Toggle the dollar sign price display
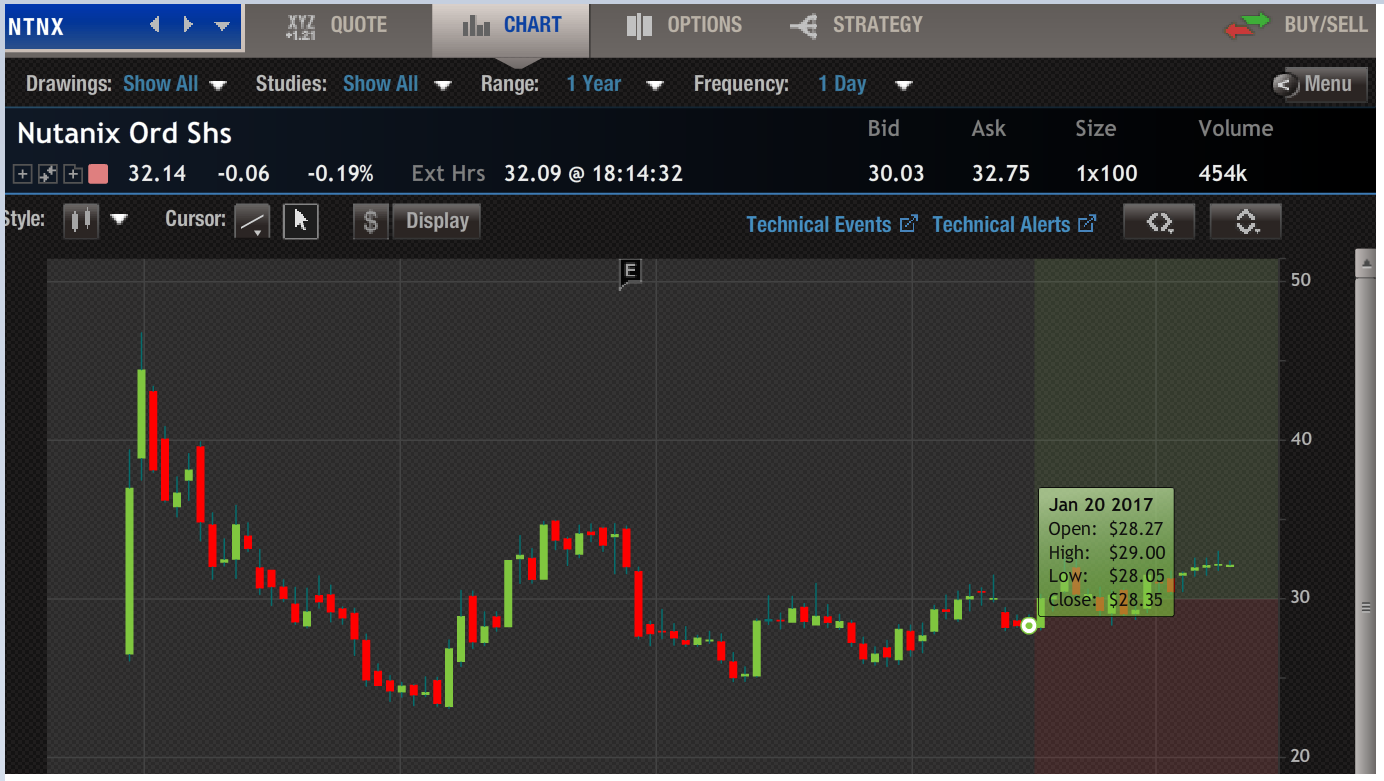The height and width of the screenshot is (781, 1384). (x=370, y=221)
